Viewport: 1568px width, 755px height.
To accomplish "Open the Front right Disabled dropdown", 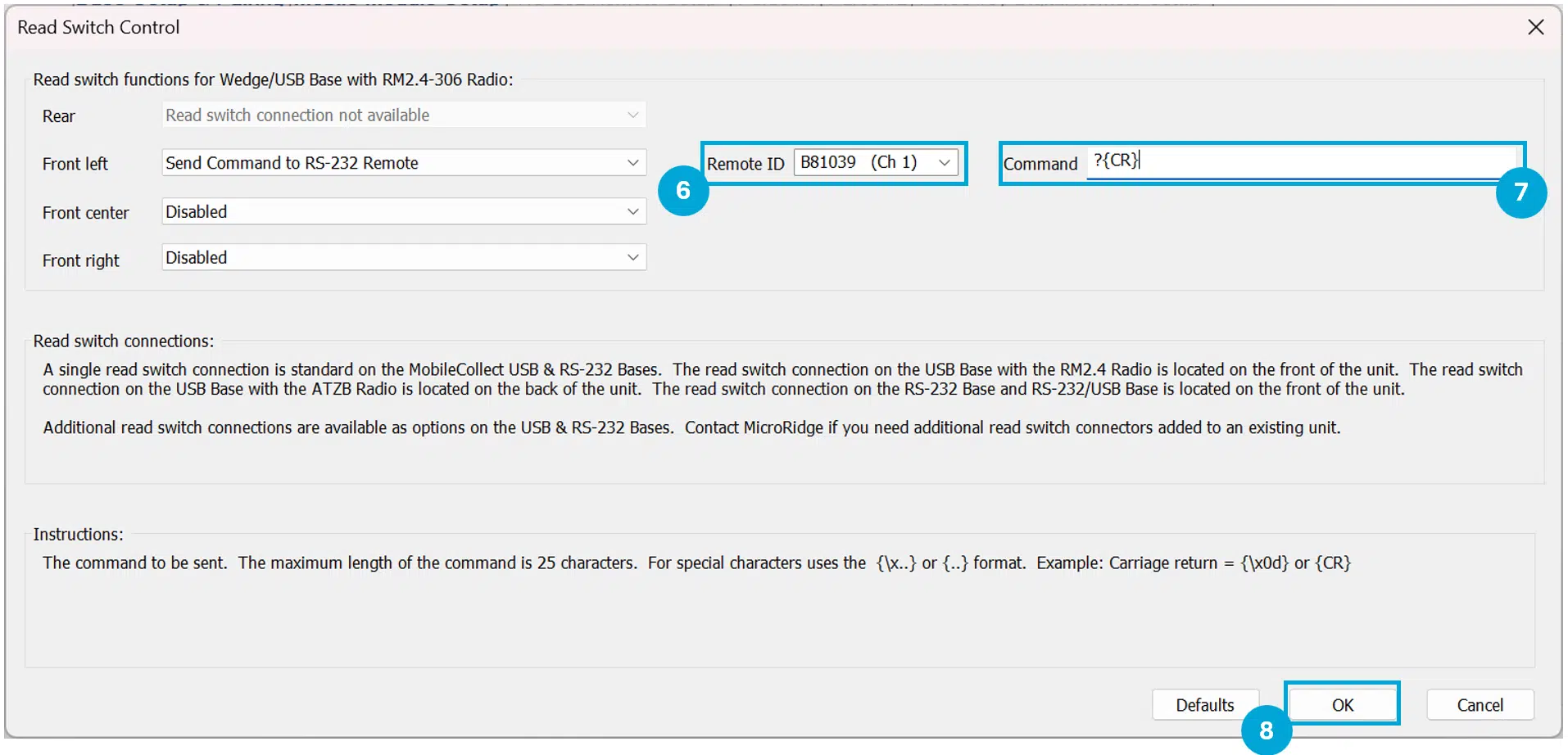I will tap(404, 257).
